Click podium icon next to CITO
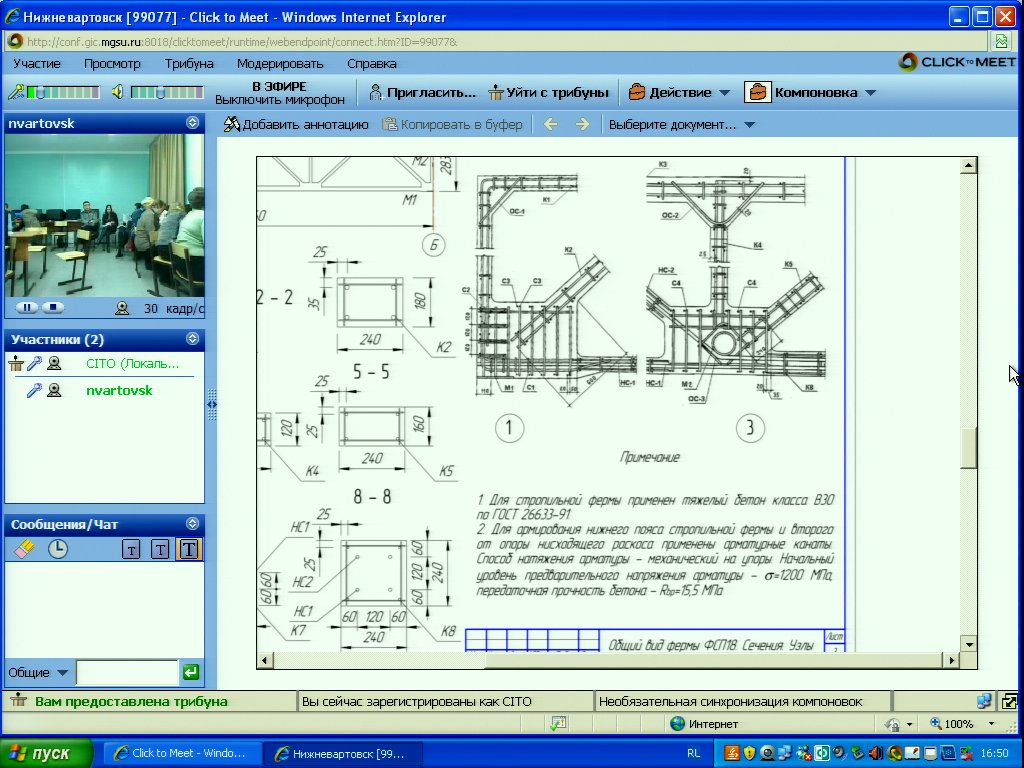The width and height of the screenshot is (1024, 768). click(x=16, y=364)
